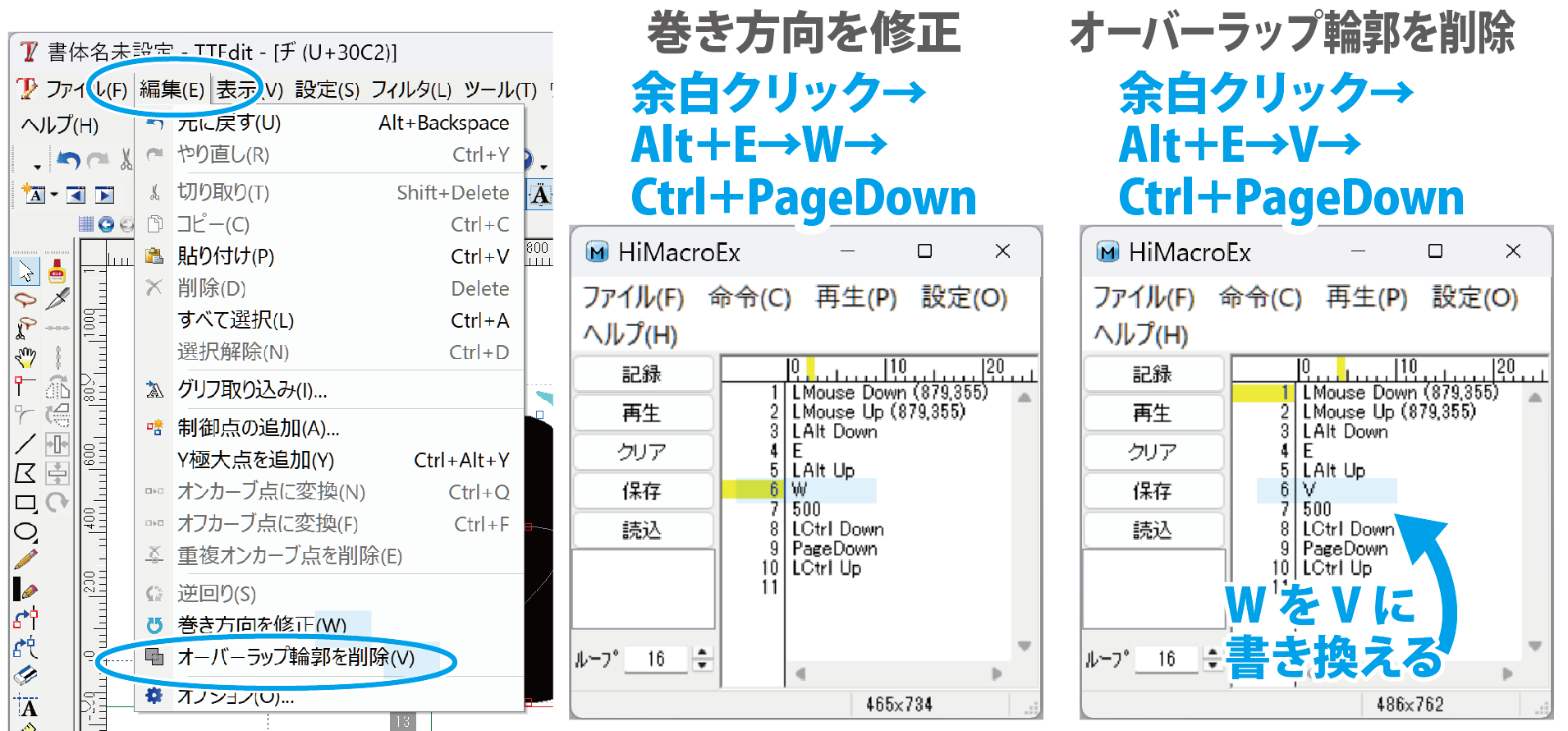1568x731 pixels.
Task: Go to previous glyph with left arrow
Action: point(76,195)
